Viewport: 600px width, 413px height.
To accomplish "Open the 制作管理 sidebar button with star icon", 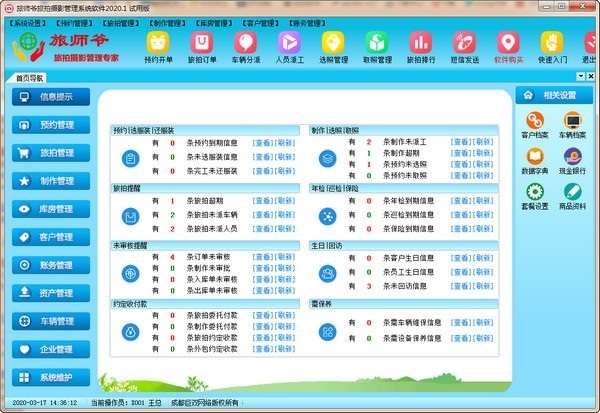I will click(x=51, y=181).
